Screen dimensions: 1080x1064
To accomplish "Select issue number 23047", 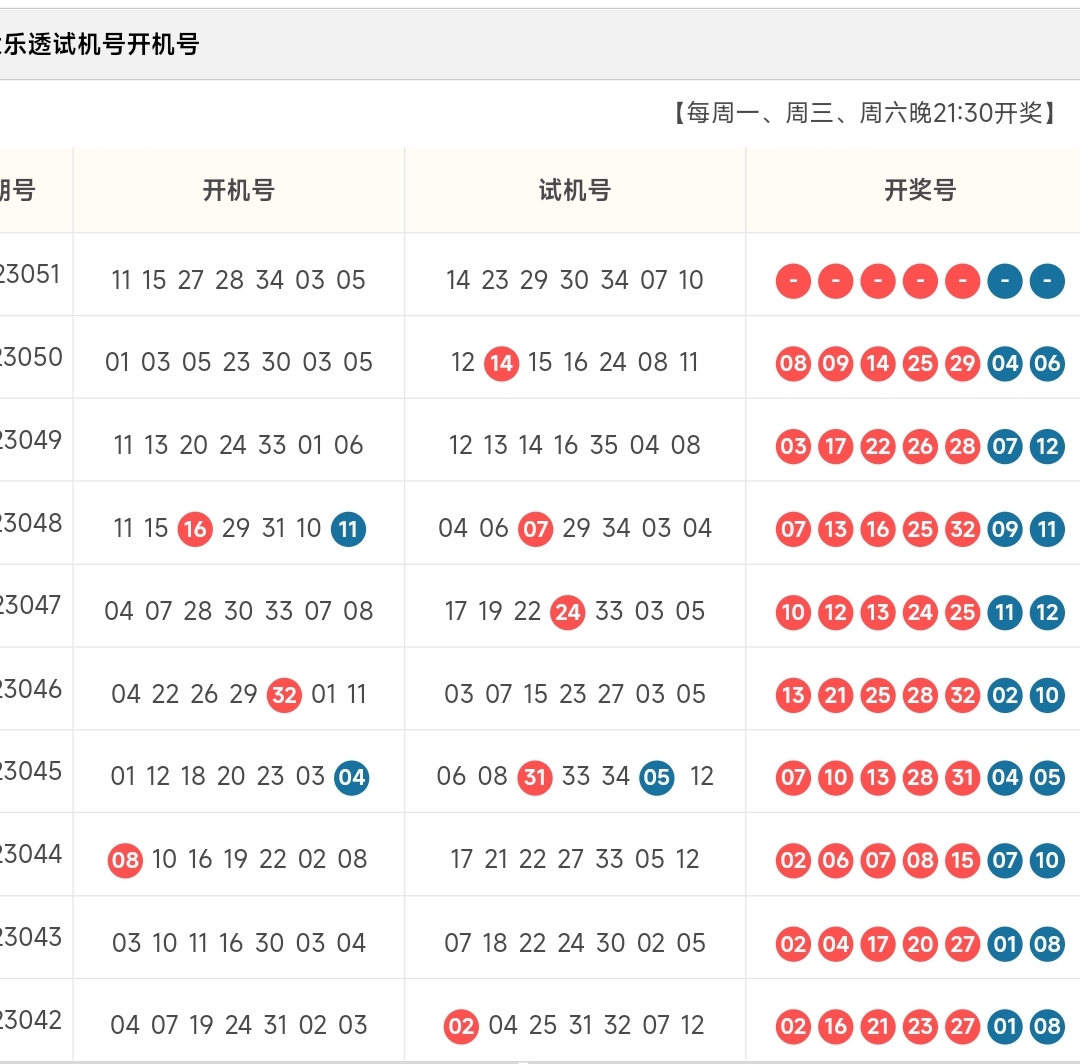I will (x=30, y=605).
